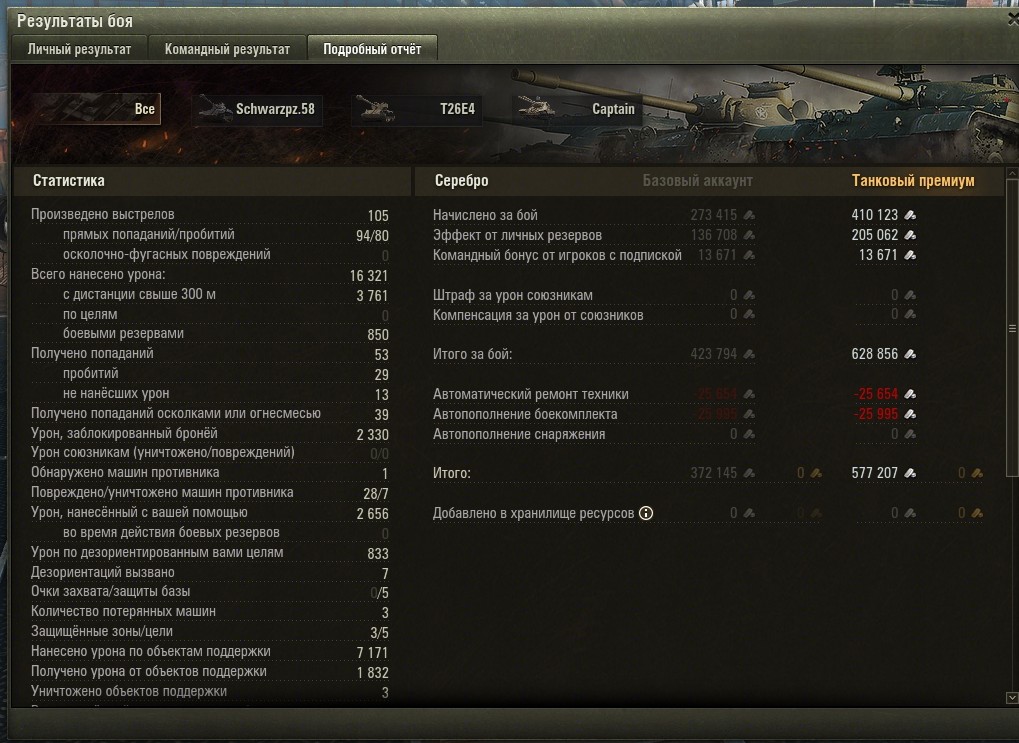Click silver icon next to 577 207
The image size is (1019, 743).
pos(910,473)
